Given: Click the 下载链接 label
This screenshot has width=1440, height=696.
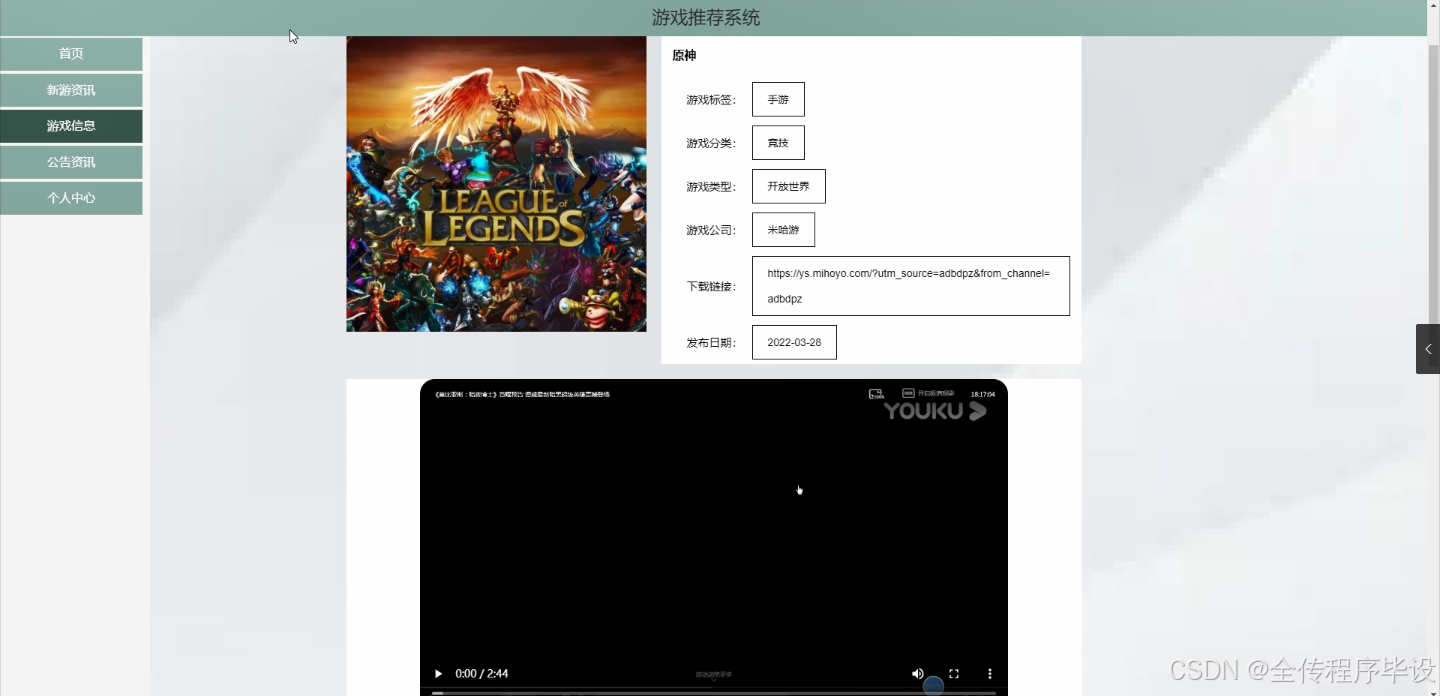Looking at the screenshot, I should pyautogui.click(x=711, y=286).
